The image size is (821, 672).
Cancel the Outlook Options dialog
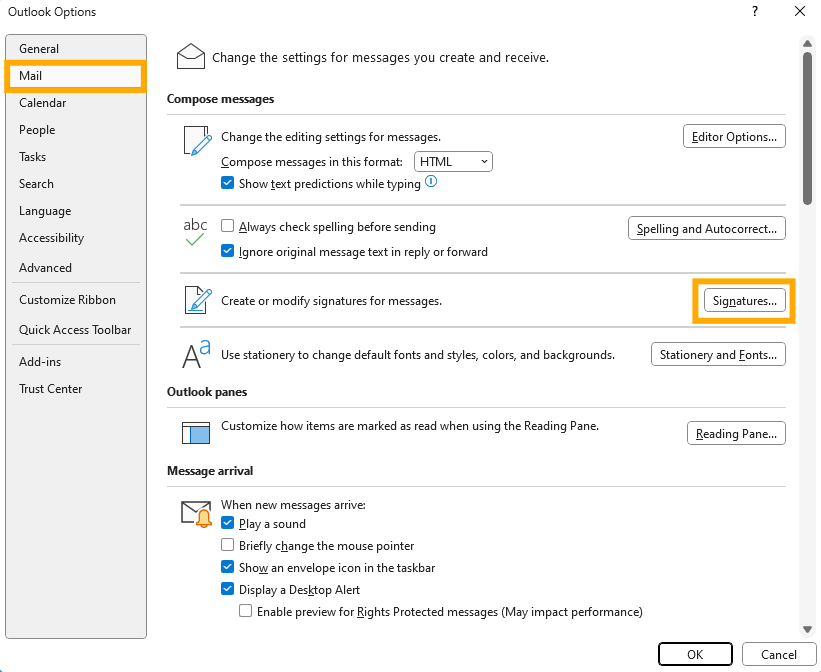pyautogui.click(x=779, y=654)
